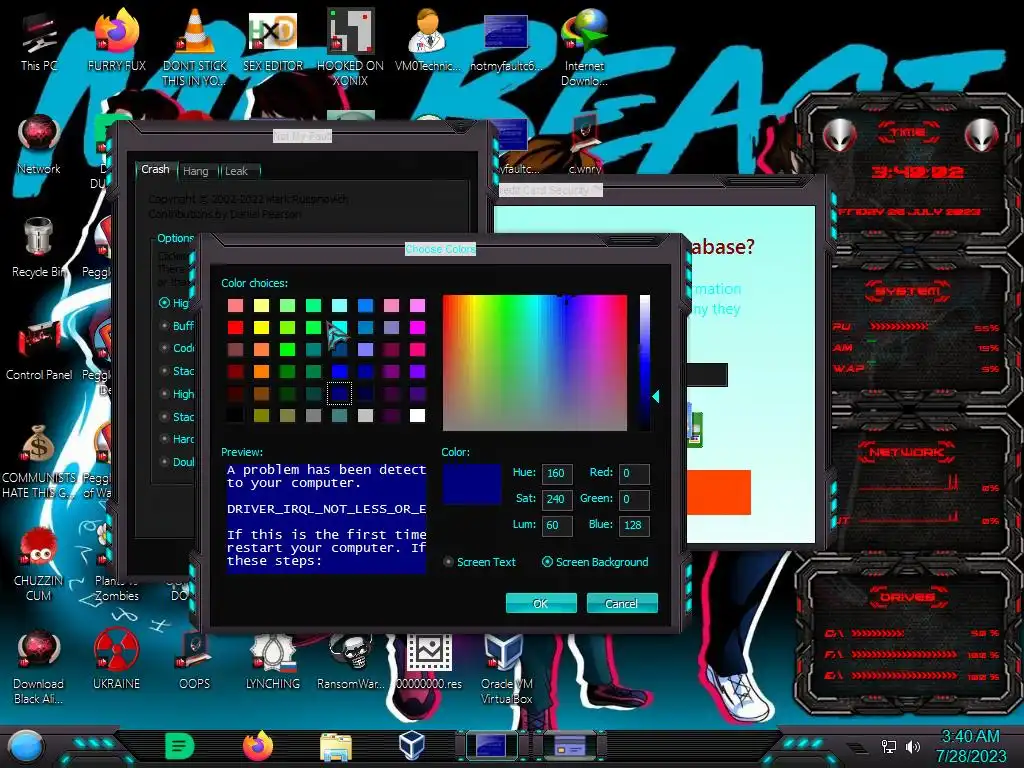
Task: Click the network tray icon
Action: (889, 746)
